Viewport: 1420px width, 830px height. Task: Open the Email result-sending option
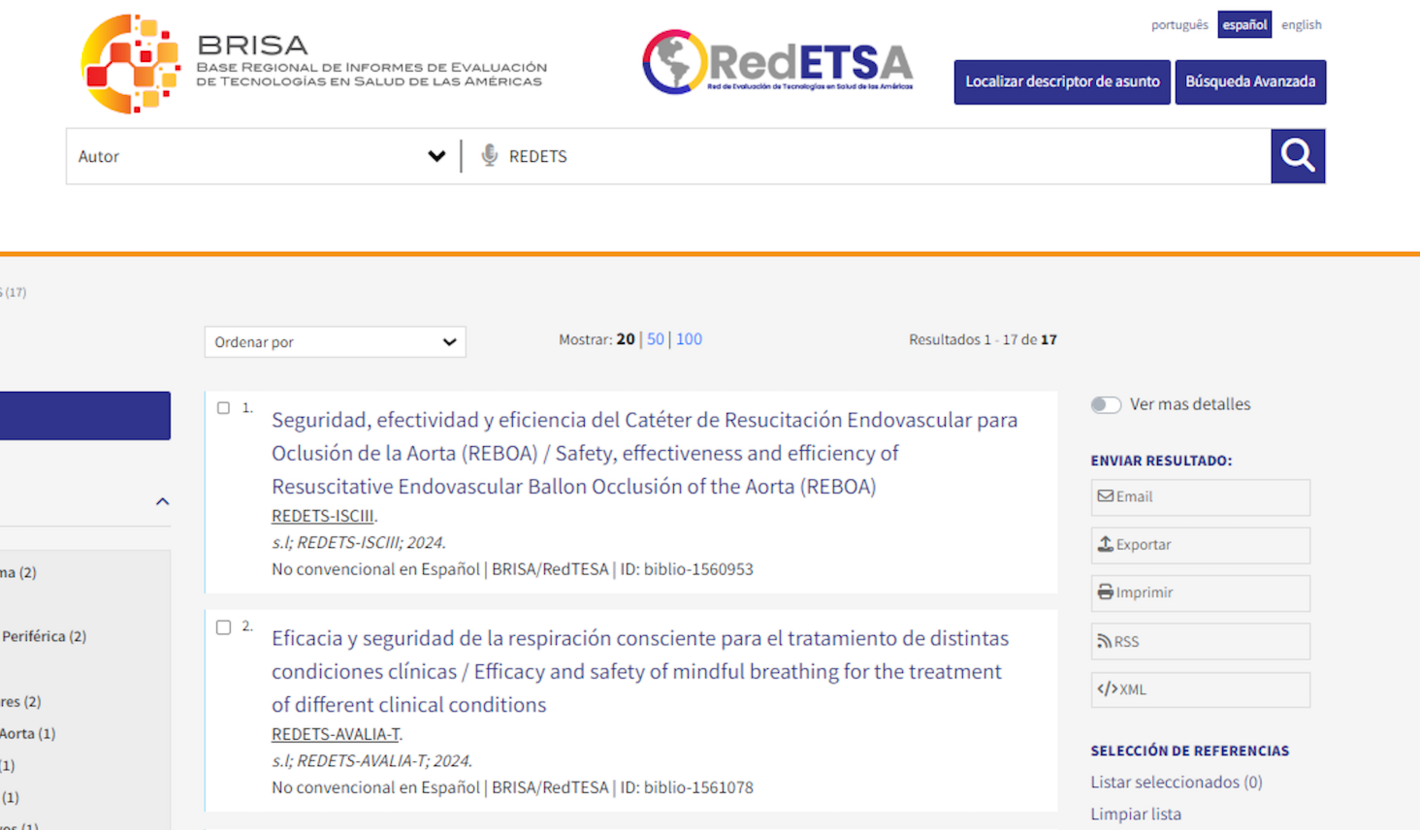1199,497
